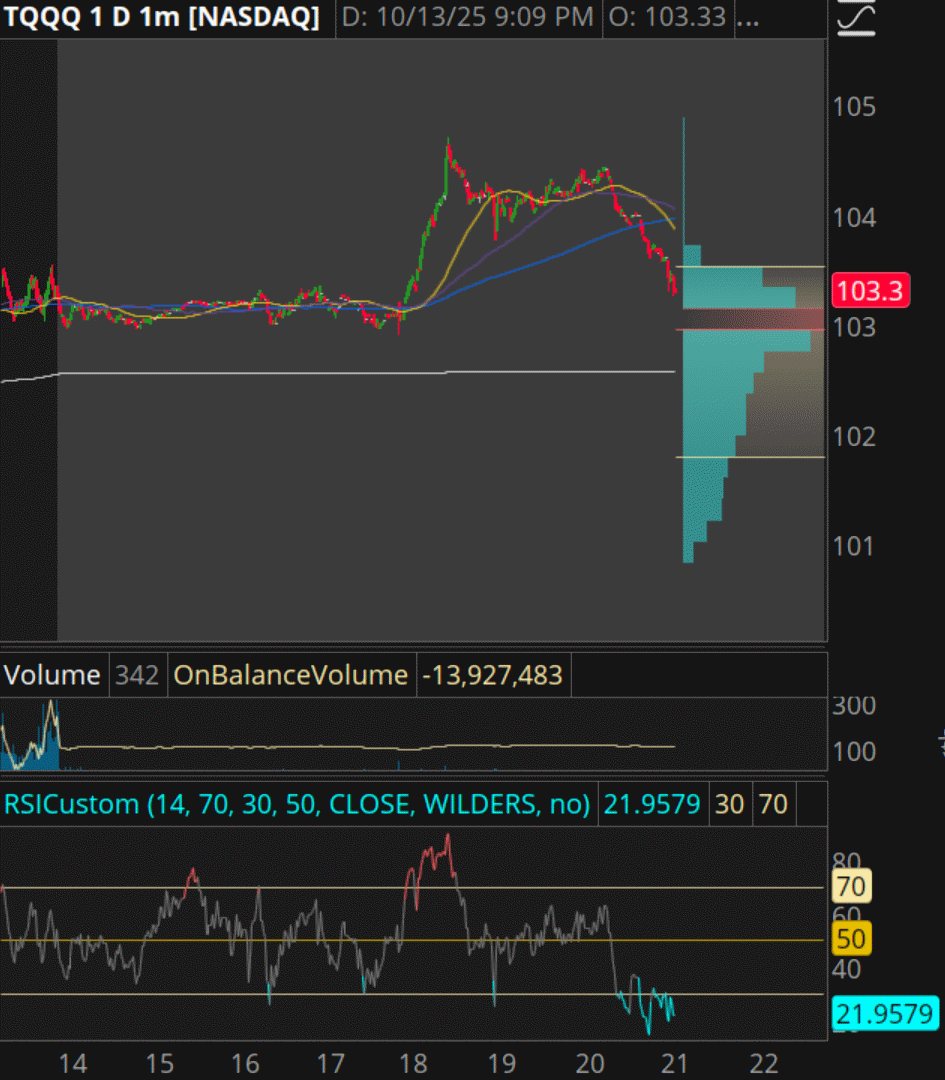Screen dimensions: 945x1080
Task: Click the 18 time axis label
Action: [413, 1063]
